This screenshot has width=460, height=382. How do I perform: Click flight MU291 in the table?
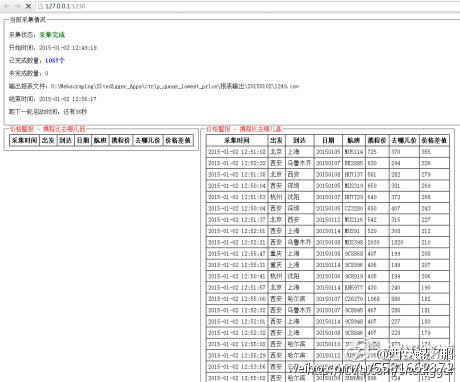(354, 231)
